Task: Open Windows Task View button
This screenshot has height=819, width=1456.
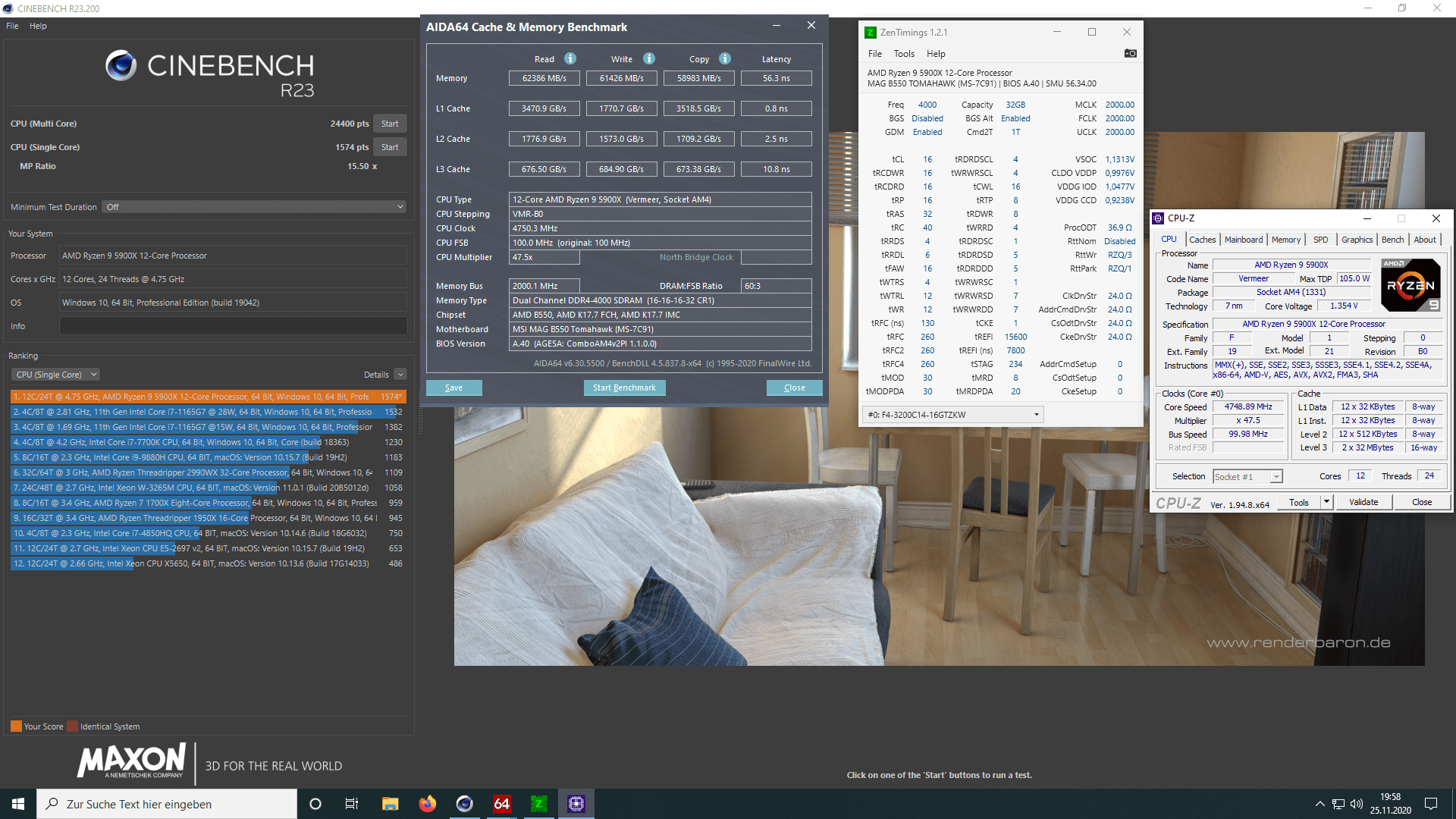Action: (352, 804)
